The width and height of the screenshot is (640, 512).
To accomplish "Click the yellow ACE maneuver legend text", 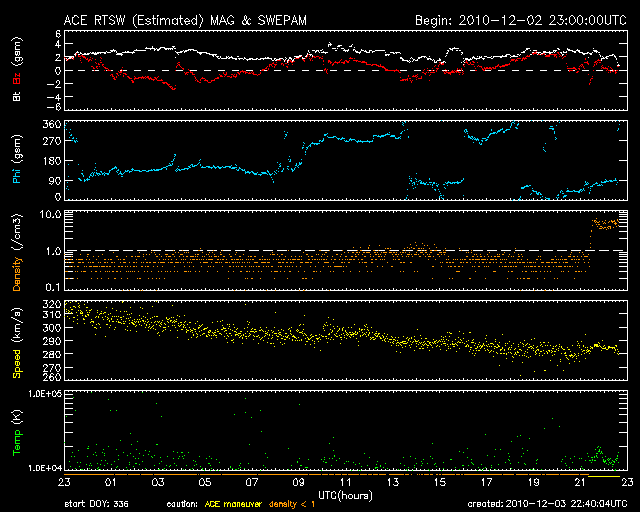I will pos(233,504).
